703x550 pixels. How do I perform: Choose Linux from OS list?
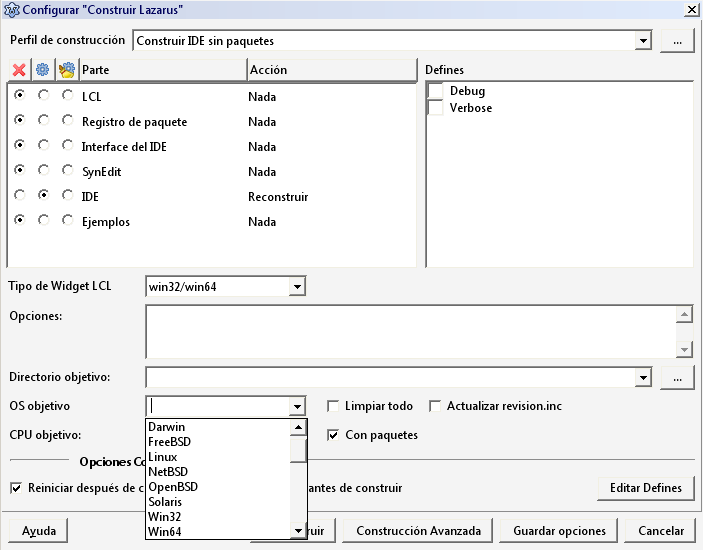(x=218, y=457)
